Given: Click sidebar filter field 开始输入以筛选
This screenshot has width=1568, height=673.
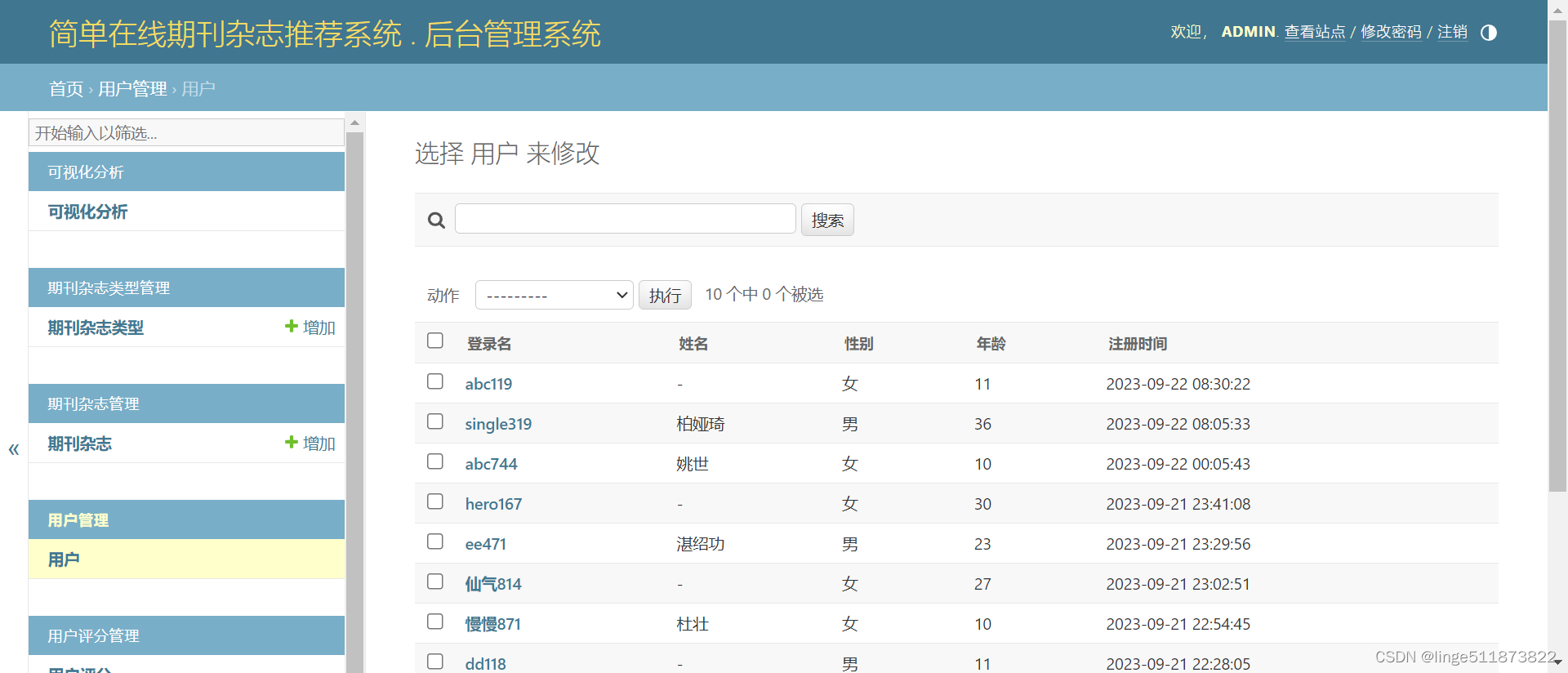Looking at the screenshot, I should pyautogui.click(x=186, y=132).
